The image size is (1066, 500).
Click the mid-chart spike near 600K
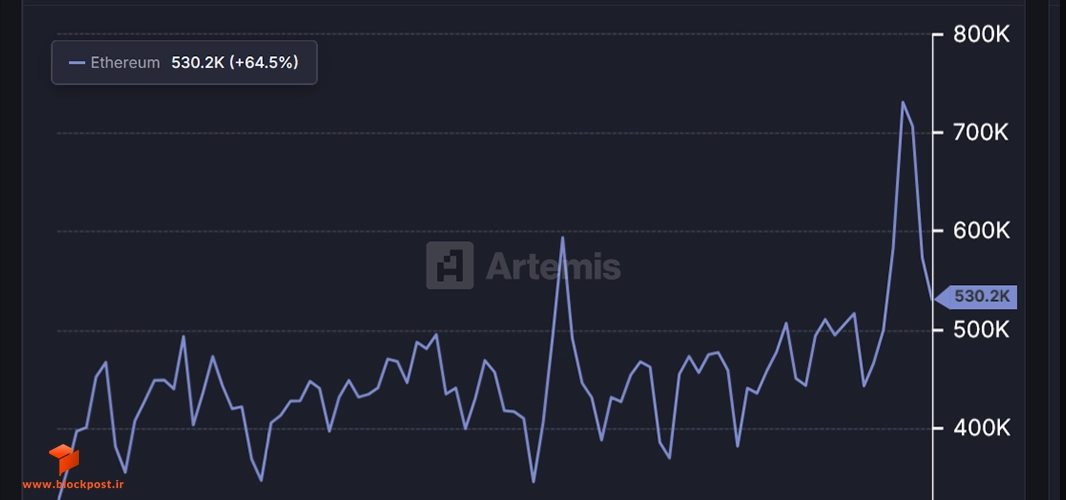tap(562, 237)
